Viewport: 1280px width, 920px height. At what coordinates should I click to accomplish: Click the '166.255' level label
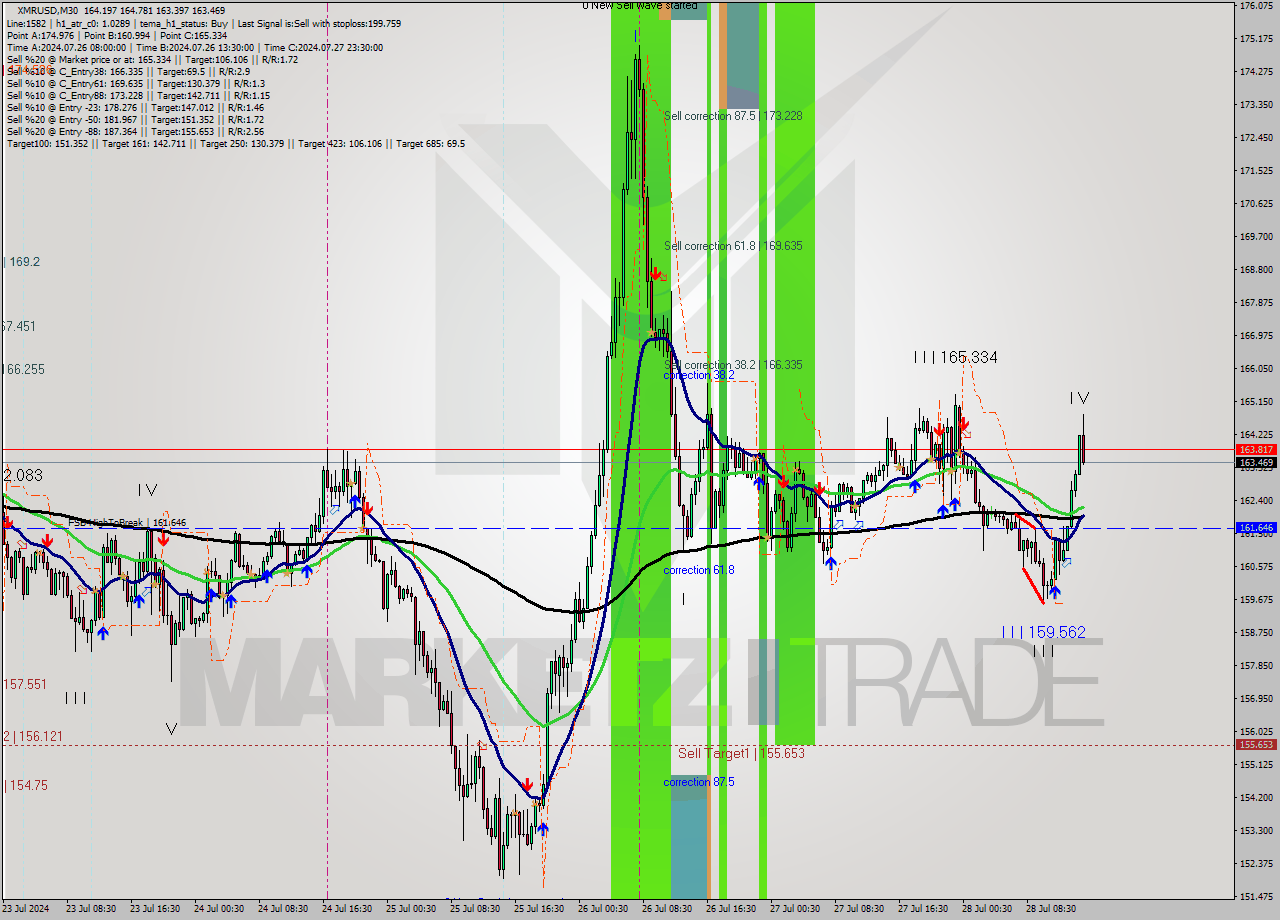(x=23, y=369)
